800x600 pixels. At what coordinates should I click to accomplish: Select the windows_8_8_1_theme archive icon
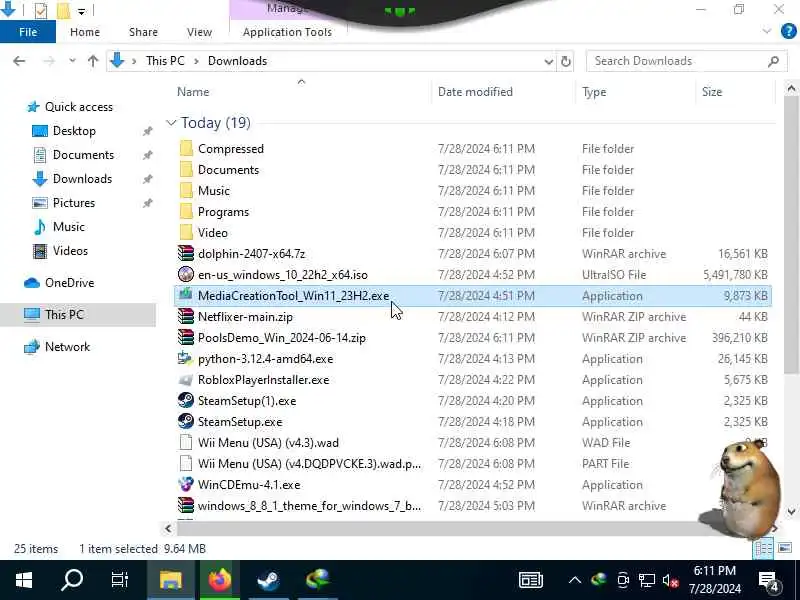pos(186,505)
